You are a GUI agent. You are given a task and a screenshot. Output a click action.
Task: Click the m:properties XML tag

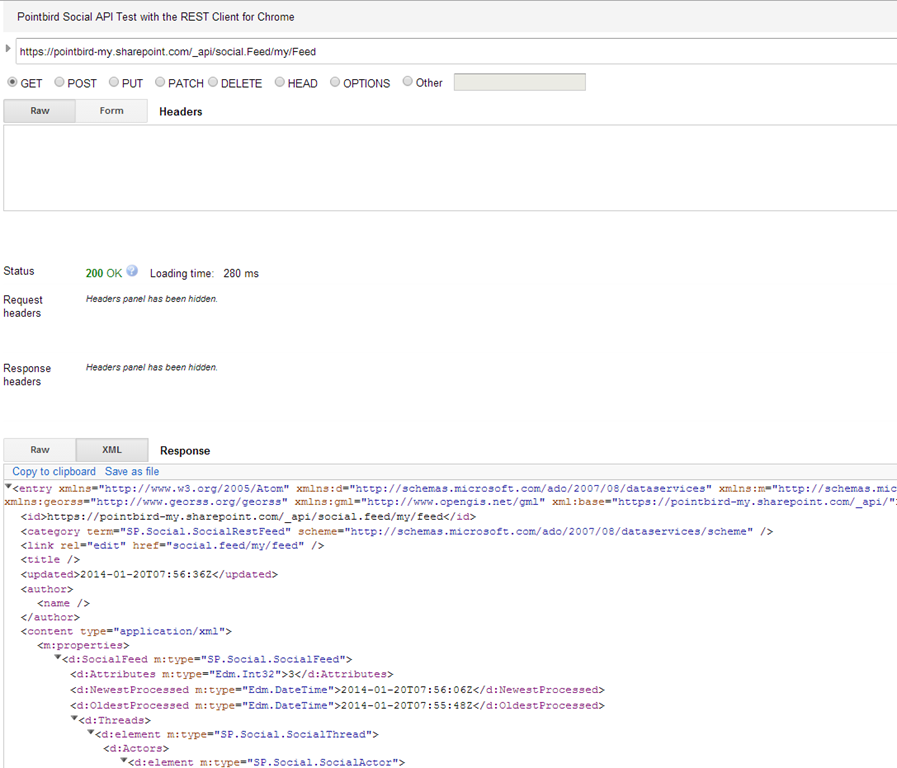click(x=84, y=646)
